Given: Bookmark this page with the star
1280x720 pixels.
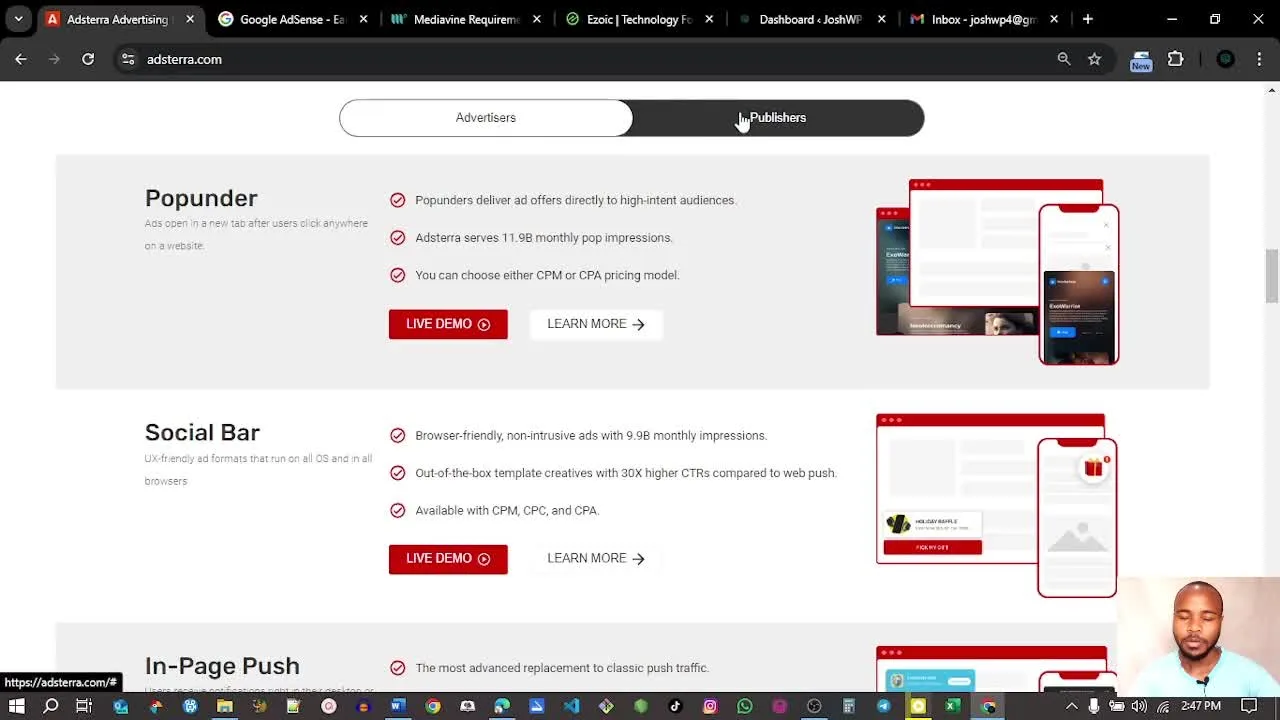Looking at the screenshot, I should click(1095, 59).
